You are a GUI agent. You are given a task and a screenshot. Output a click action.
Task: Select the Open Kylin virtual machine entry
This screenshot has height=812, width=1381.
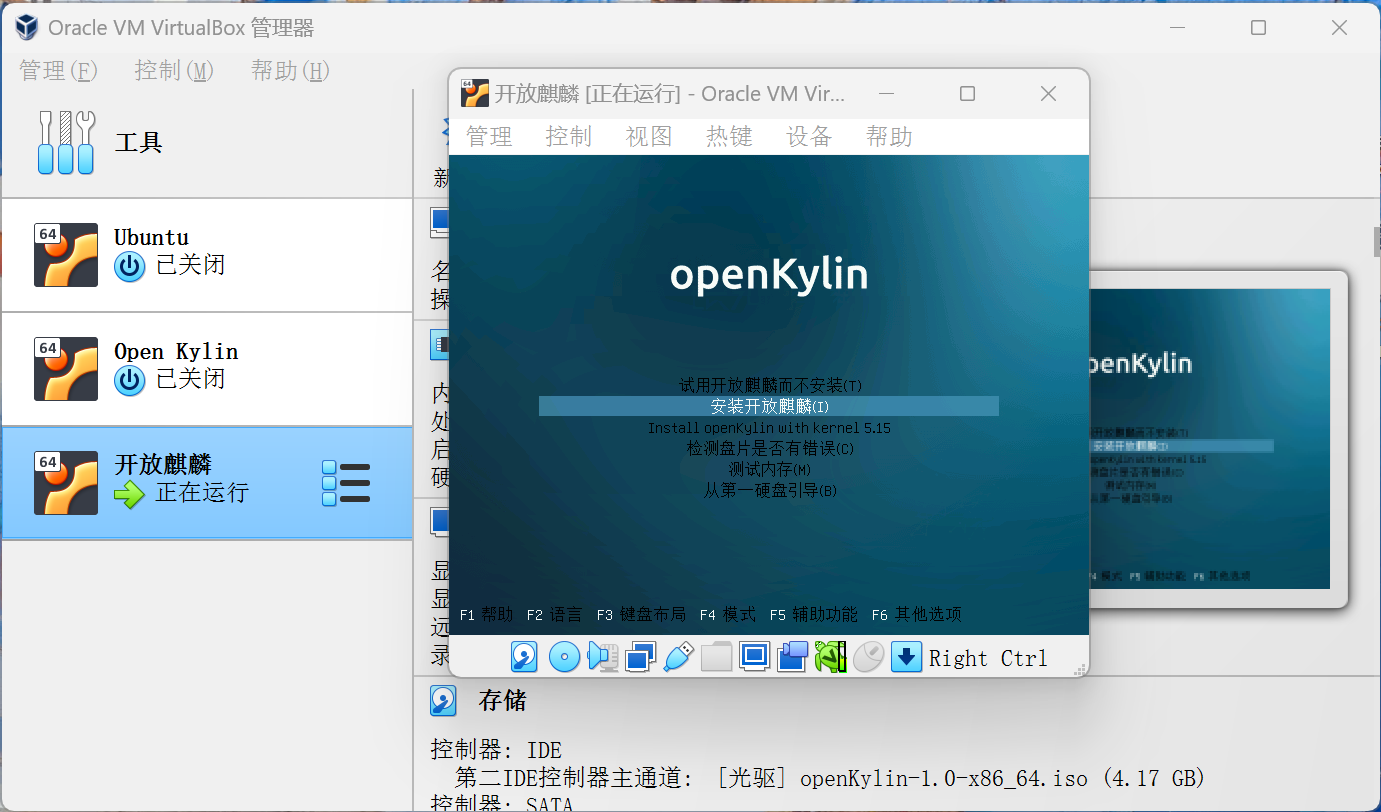click(x=207, y=369)
